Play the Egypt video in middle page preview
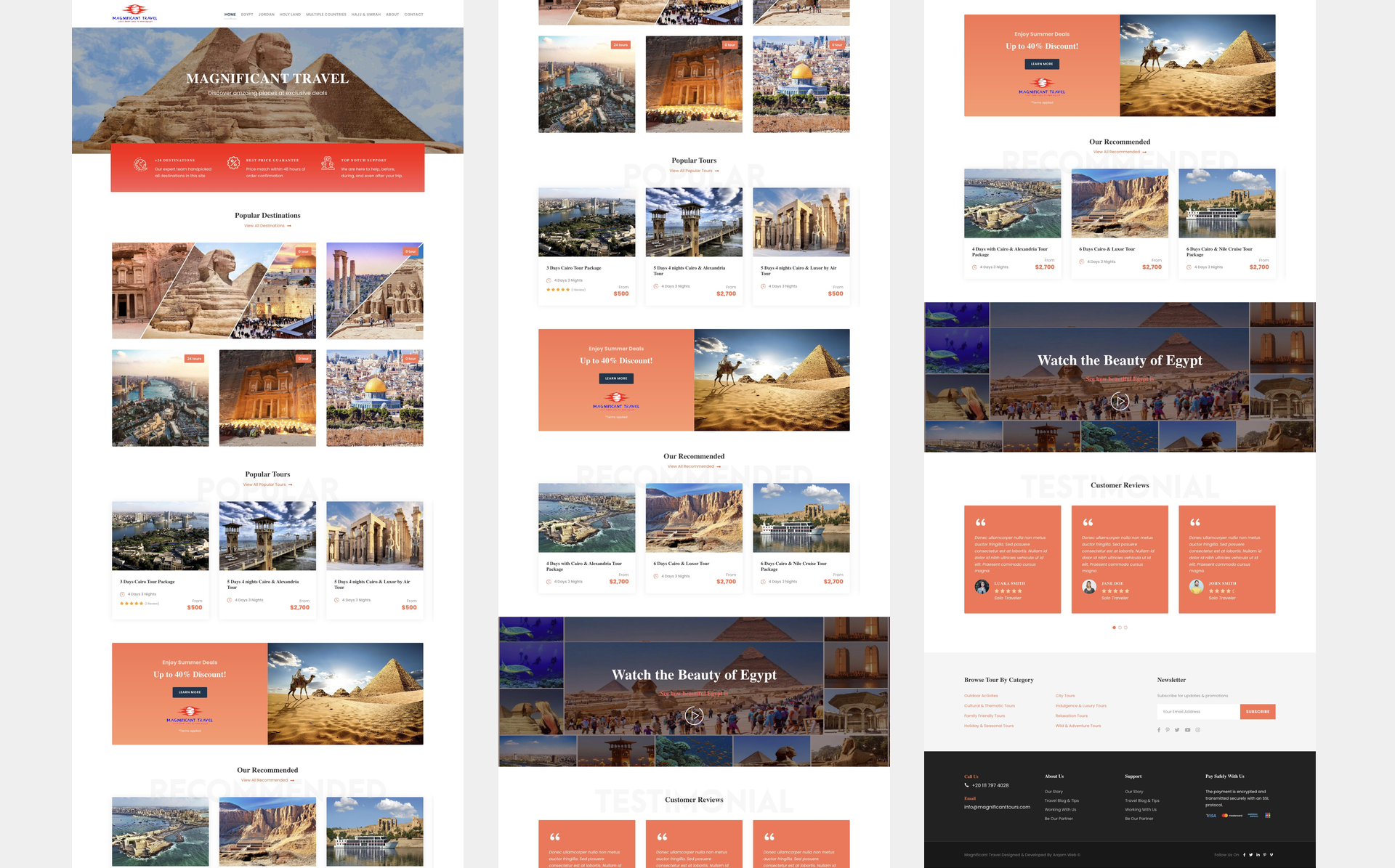This screenshot has height=868, width=1395. [694, 715]
